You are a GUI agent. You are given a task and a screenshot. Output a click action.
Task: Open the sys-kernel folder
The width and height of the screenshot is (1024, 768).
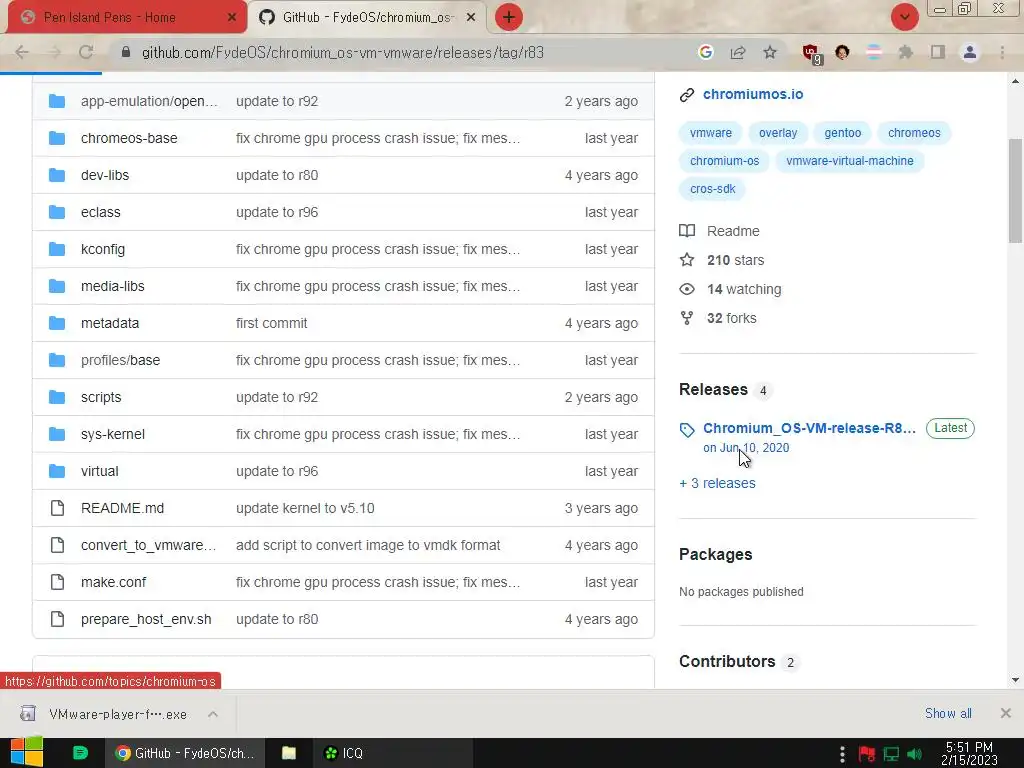coord(112,434)
